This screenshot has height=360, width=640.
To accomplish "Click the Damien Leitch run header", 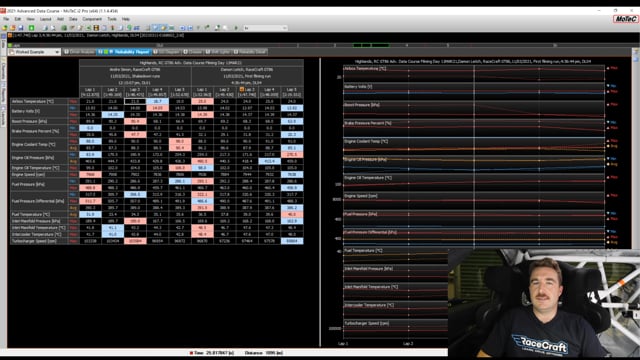I will point(247,76).
